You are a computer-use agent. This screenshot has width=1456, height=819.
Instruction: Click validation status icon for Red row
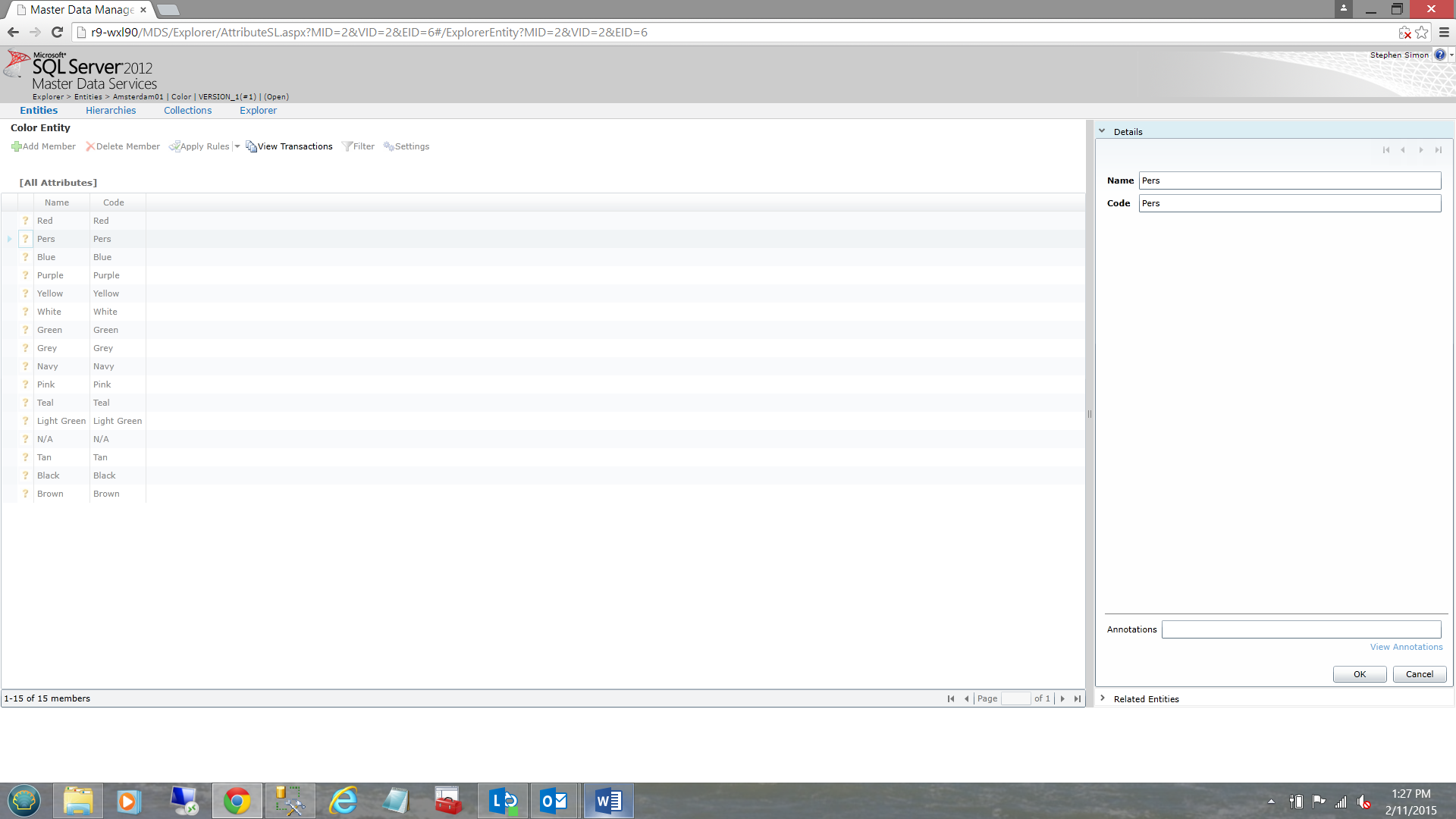[25, 221]
